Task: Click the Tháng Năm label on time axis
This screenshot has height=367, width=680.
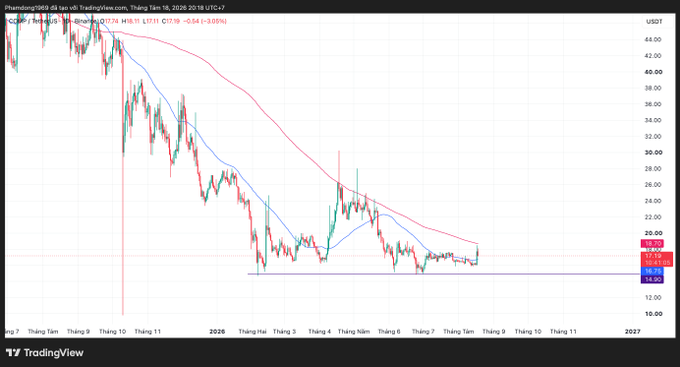Action: (354, 331)
